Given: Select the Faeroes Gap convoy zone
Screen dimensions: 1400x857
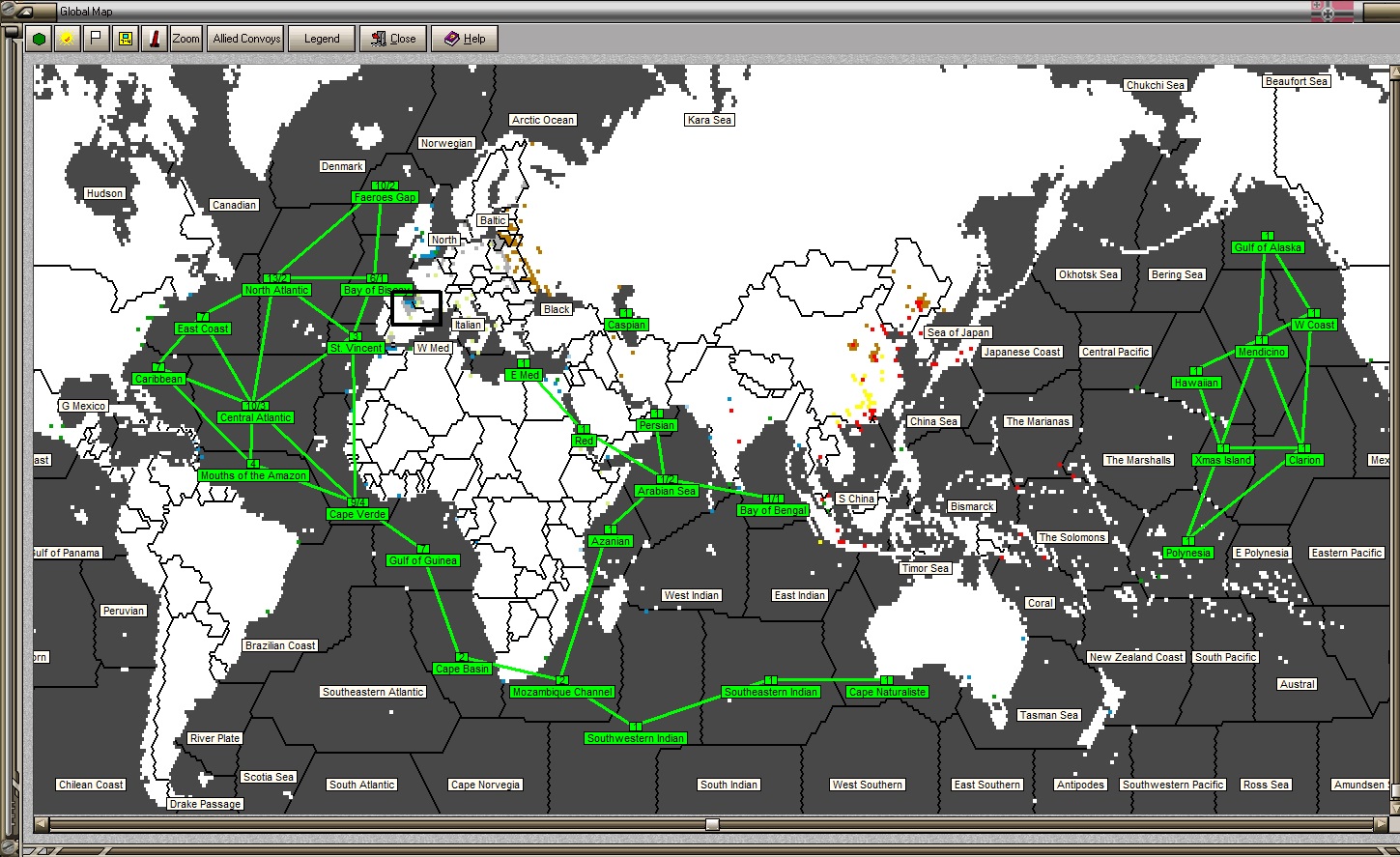Looking at the screenshot, I should click(385, 197).
